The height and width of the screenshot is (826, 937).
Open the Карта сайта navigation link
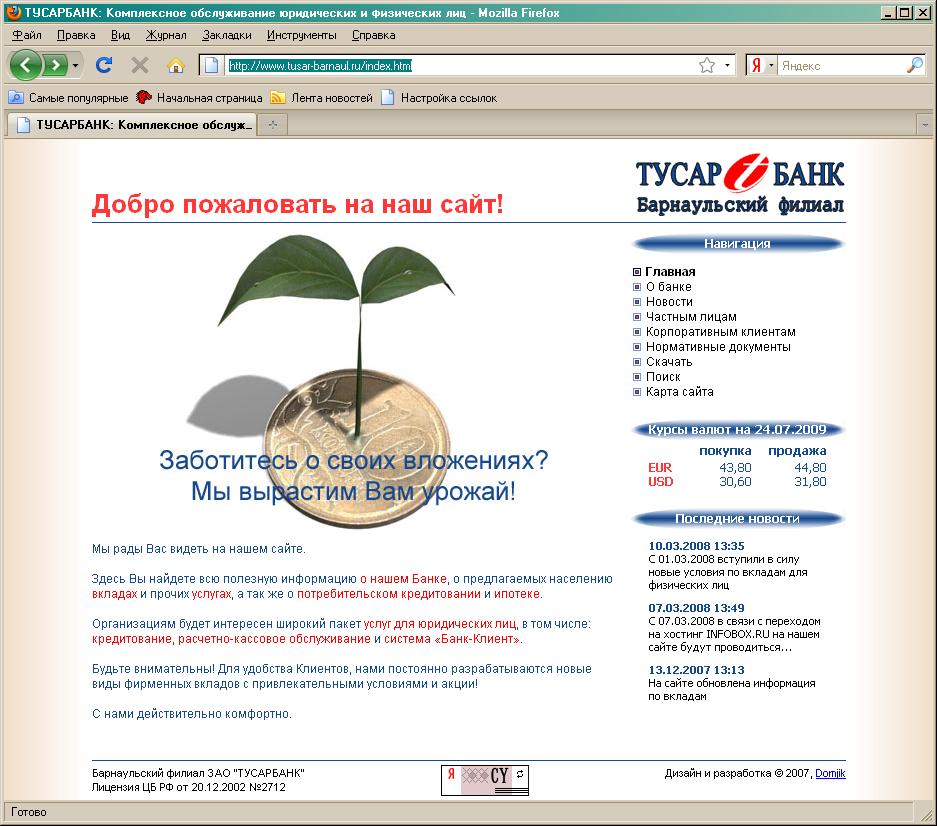click(679, 391)
